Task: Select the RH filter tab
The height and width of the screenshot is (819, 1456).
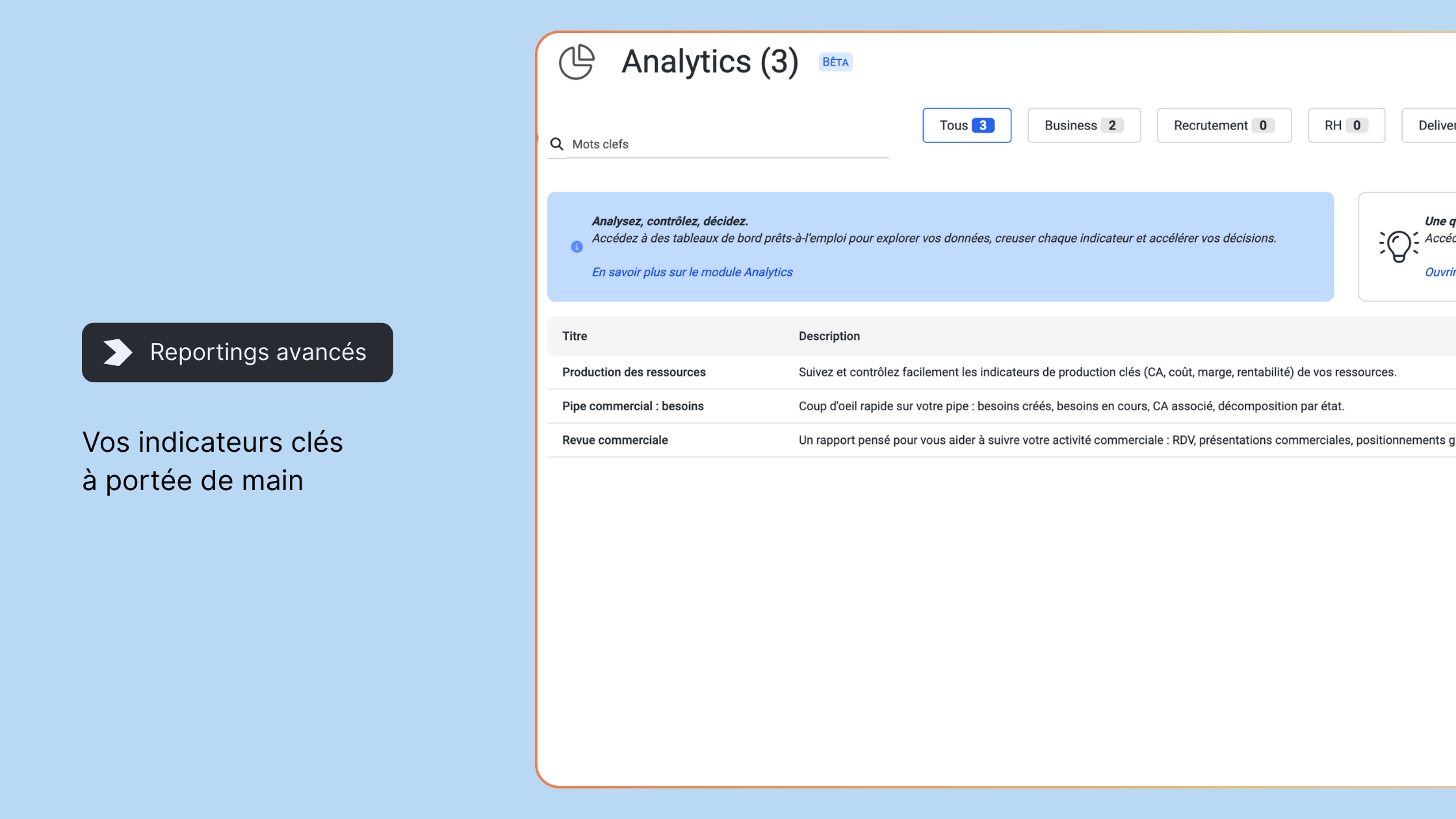Action: click(1345, 125)
